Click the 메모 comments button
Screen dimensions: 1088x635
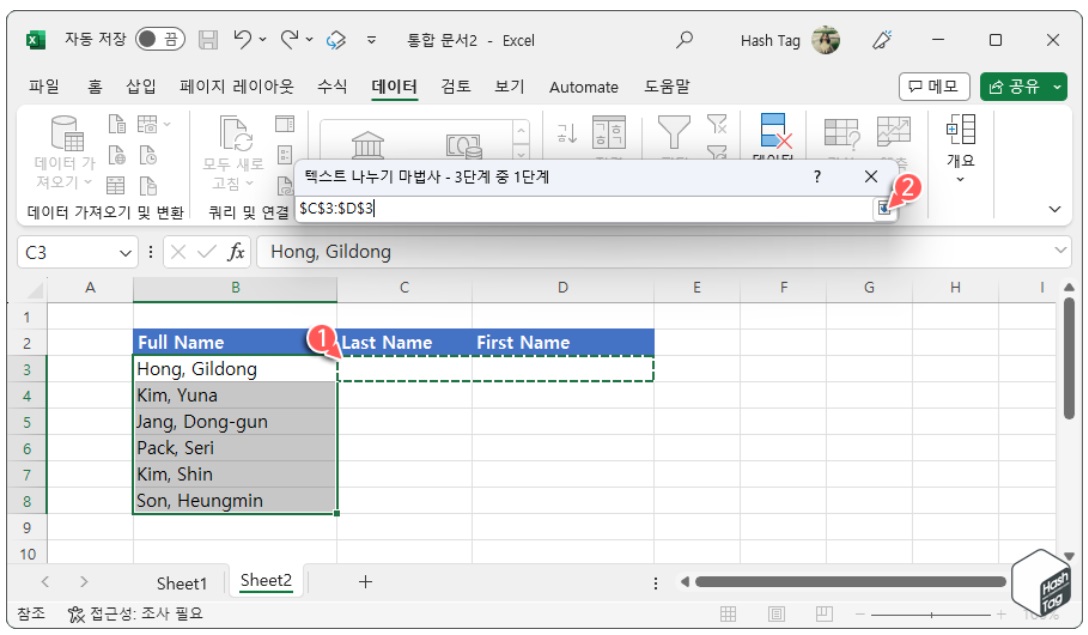point(934,87)
